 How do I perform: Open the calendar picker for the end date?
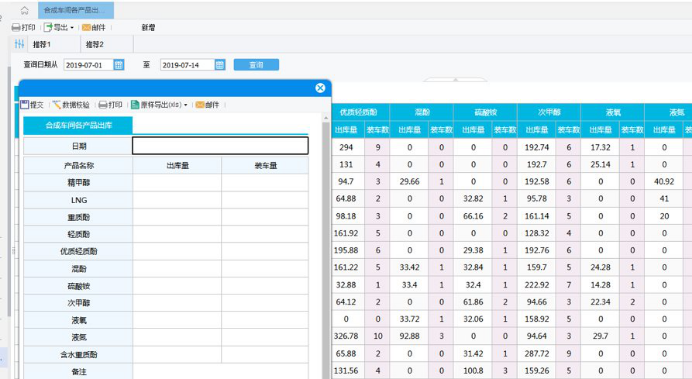pos(220,65)
